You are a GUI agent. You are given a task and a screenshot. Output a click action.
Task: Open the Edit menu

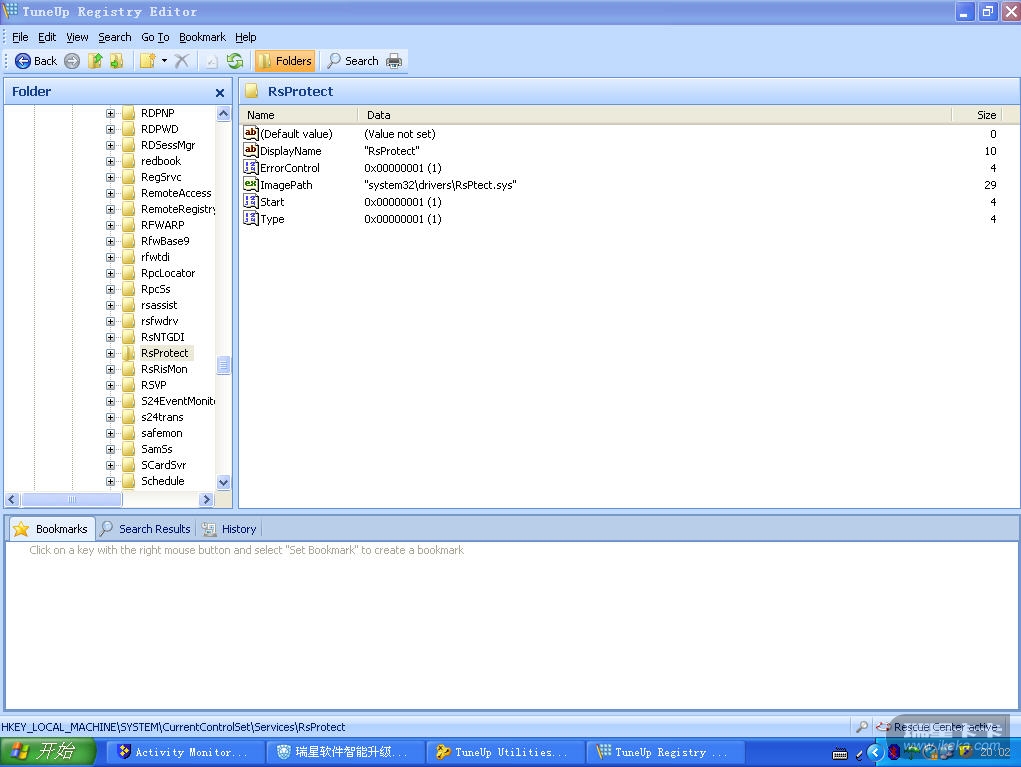pos(47,37)
